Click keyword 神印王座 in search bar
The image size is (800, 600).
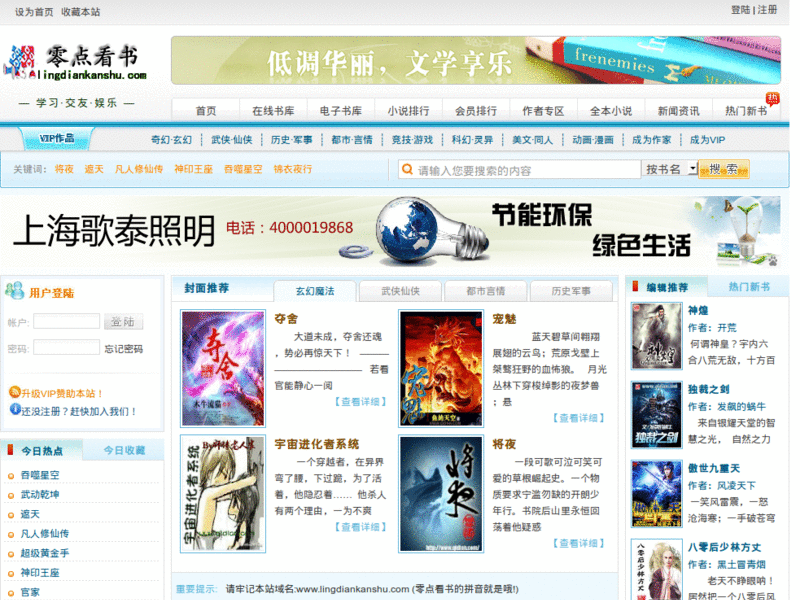tap(193, 169)
